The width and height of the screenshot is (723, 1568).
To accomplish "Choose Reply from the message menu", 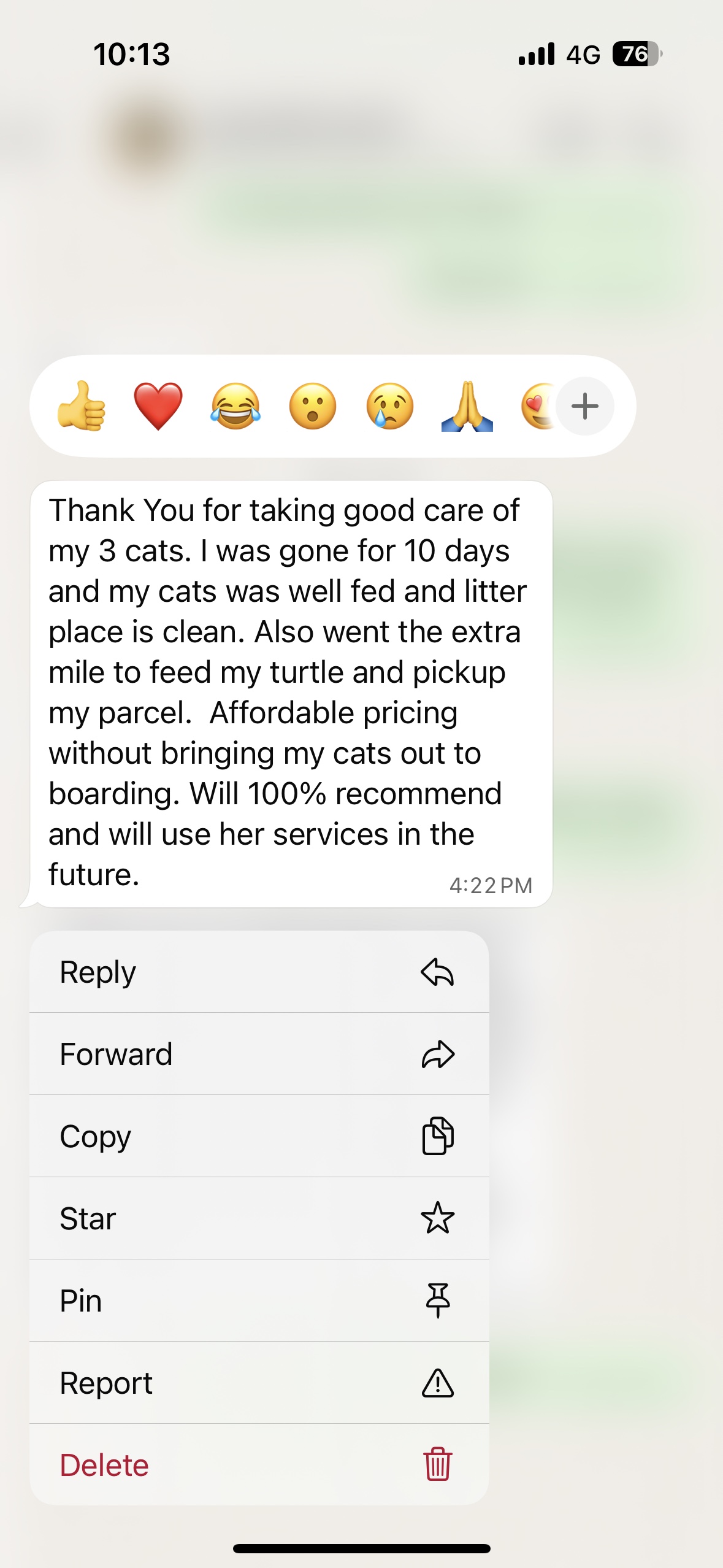I will click(259, 972).
